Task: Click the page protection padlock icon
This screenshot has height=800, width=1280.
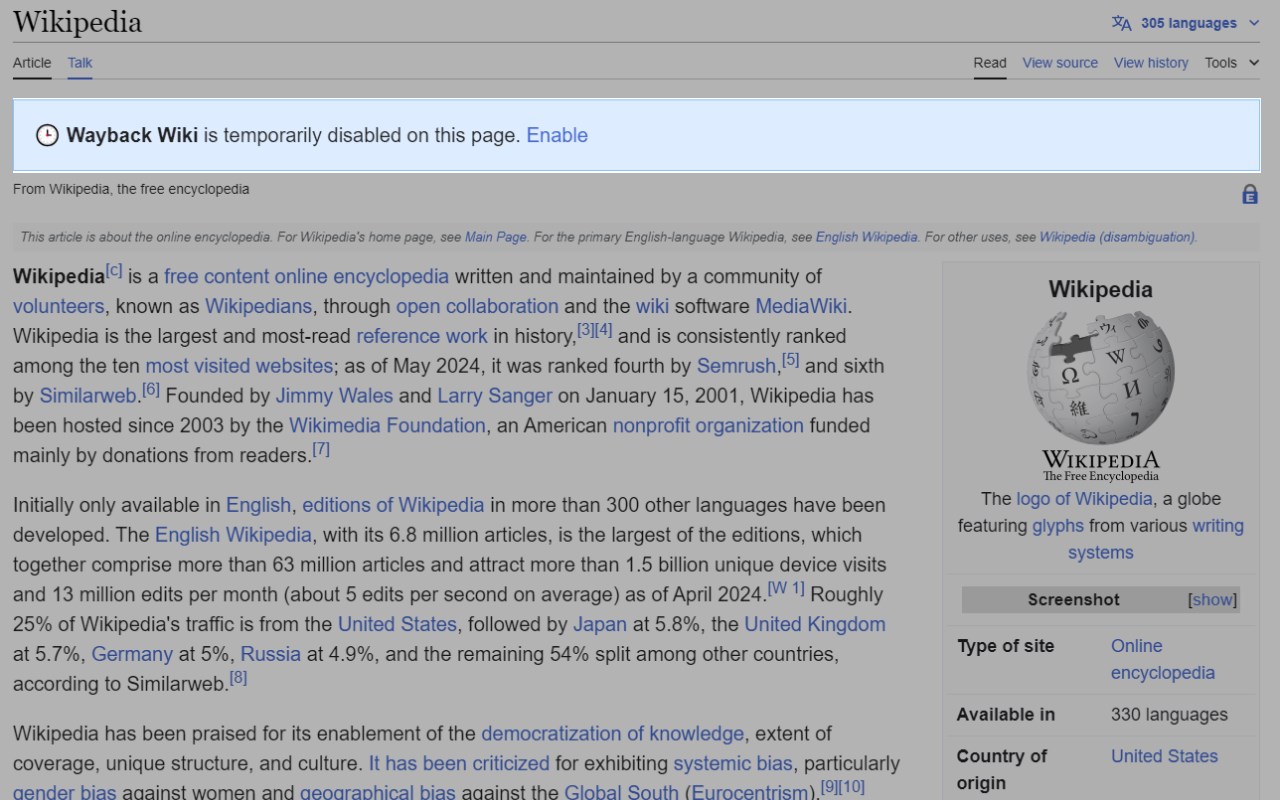Action: tap(1250, 194)
